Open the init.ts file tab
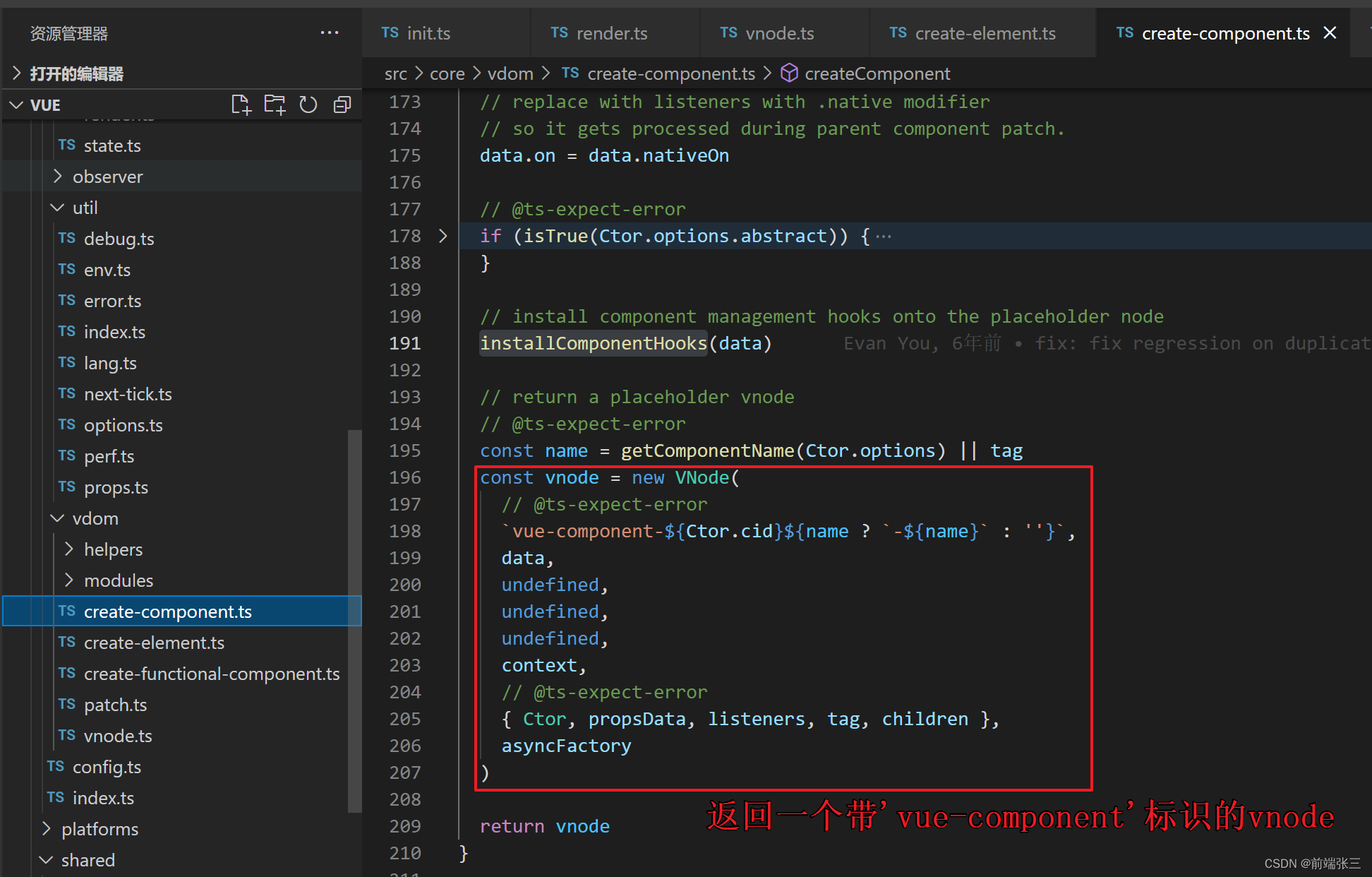Viewport: 1372px width, 877px height. pyautogui.click(x=423, y=33)
